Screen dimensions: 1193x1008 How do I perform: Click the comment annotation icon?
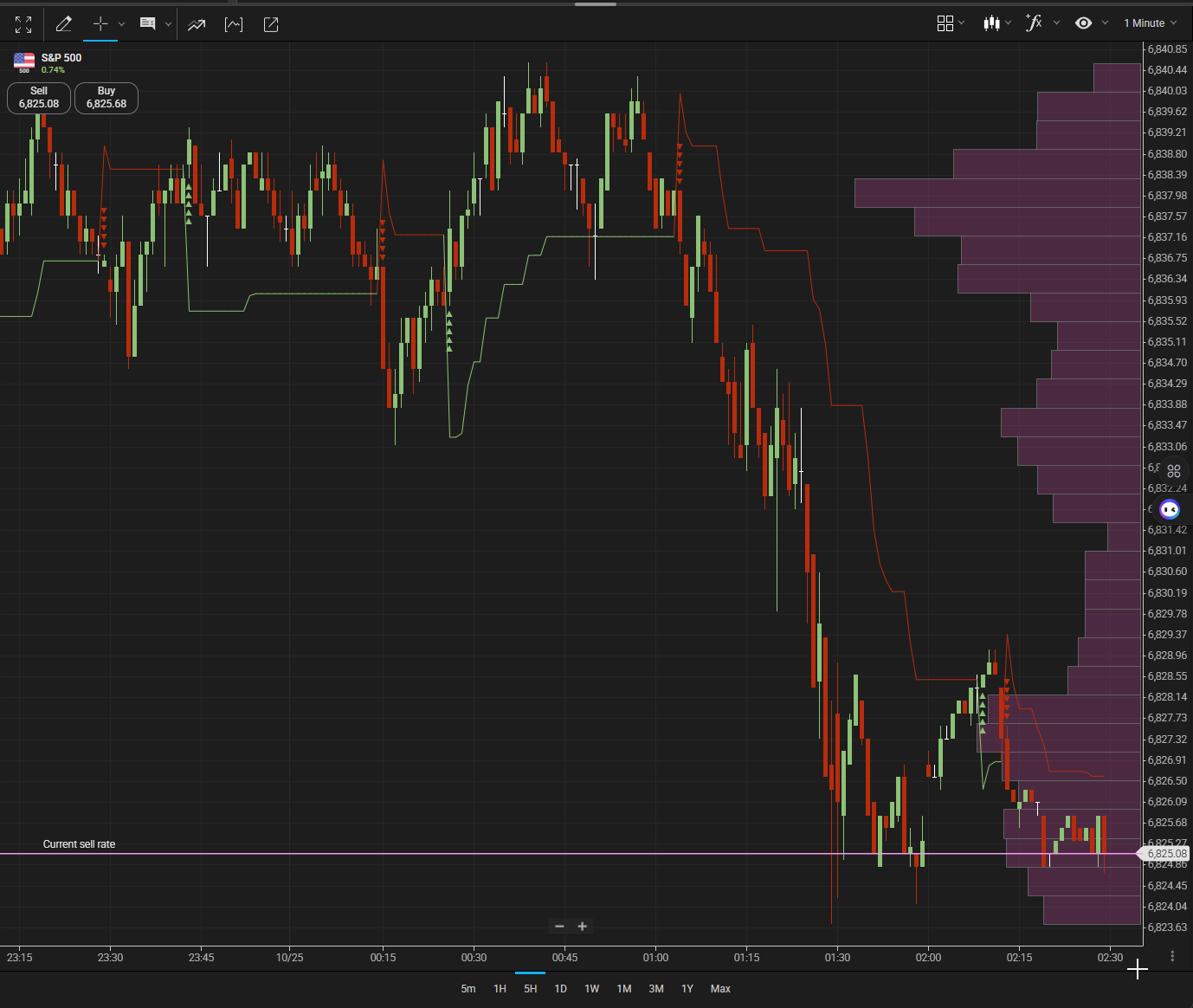(148, 24)
